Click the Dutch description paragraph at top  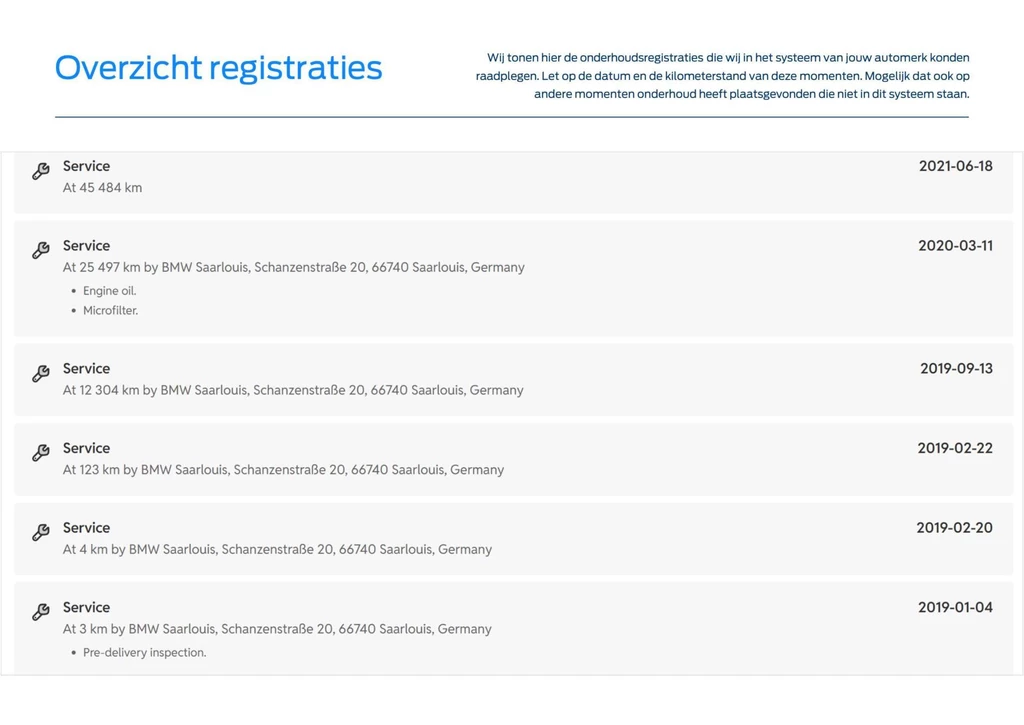(x=722, y=76)
